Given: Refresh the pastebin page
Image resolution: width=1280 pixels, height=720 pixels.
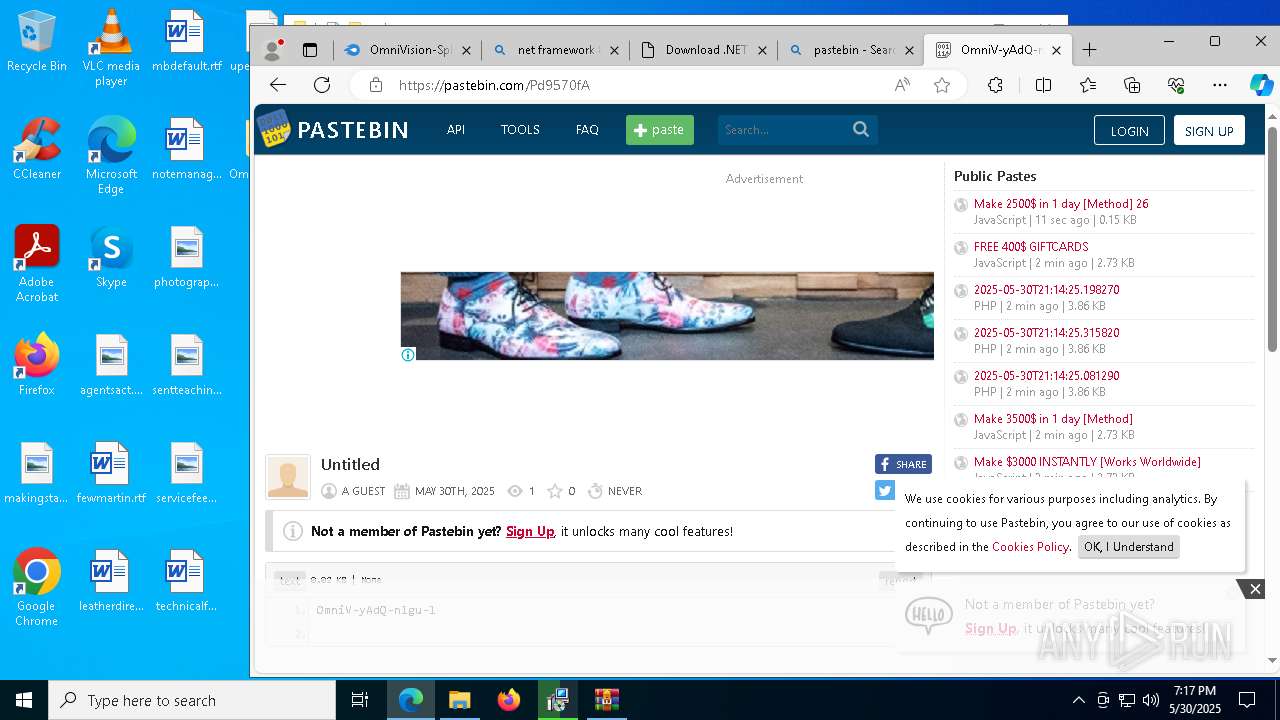Looking at the screenshot, I should (x=322, y=85).
